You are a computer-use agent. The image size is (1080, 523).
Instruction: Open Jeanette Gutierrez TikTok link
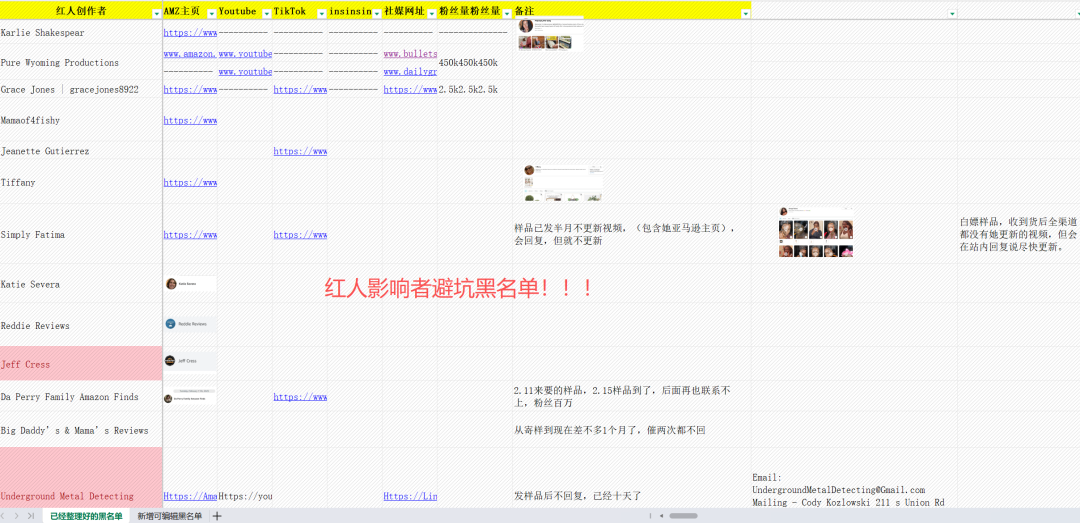[x=300, y=151]
